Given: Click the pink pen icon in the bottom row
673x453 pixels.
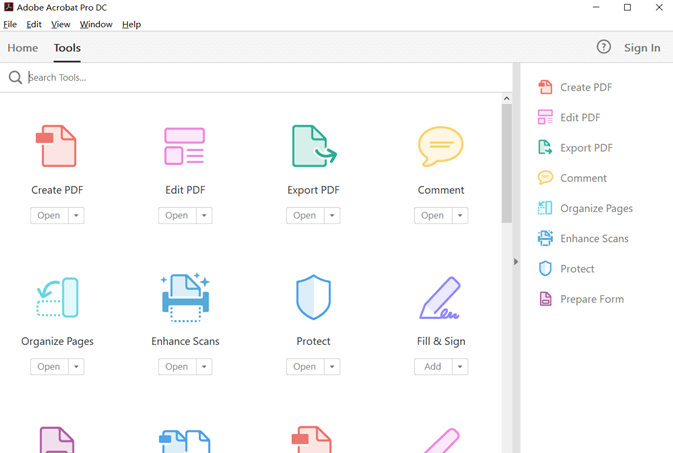Looking at the screenshot, I should click(x=442, y=441).
